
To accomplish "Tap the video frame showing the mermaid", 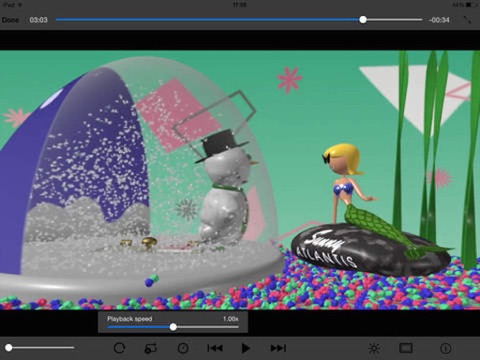I will tap(240, 180).
